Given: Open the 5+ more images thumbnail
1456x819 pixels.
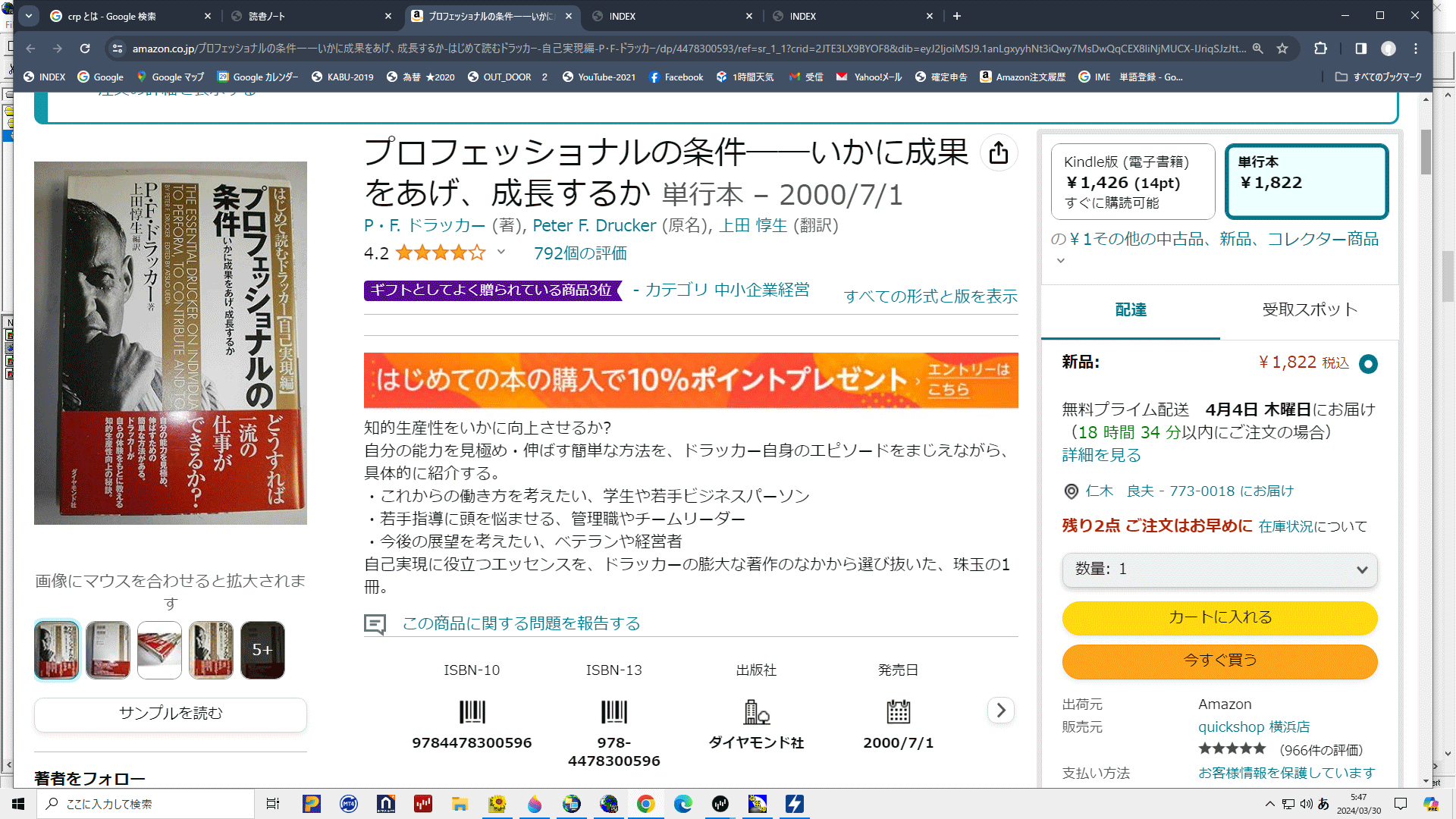Looking at the screenshot, I should 262,650.
